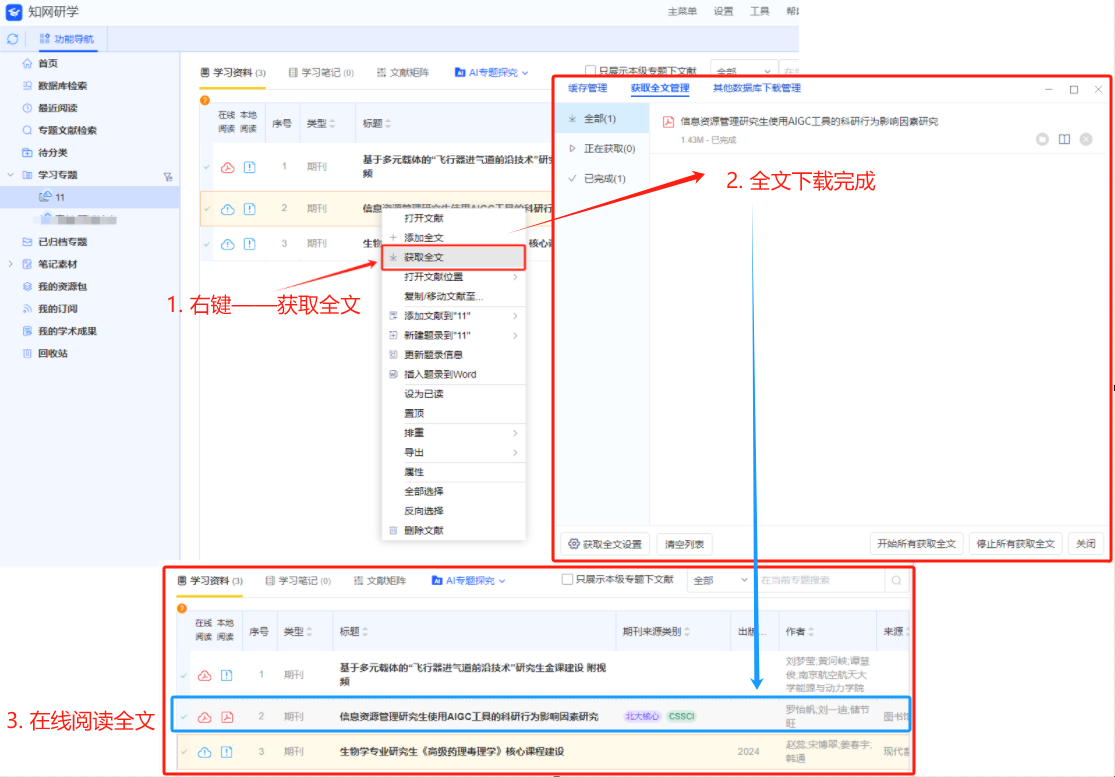The width and height of the screenshot is (1115, 777).
Task: Collapse the 学习专题 tree node
Action: tap(10, 175)
